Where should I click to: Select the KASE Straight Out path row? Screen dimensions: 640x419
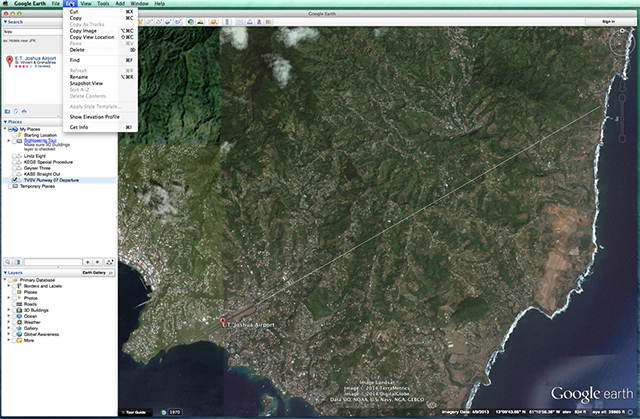42,174
